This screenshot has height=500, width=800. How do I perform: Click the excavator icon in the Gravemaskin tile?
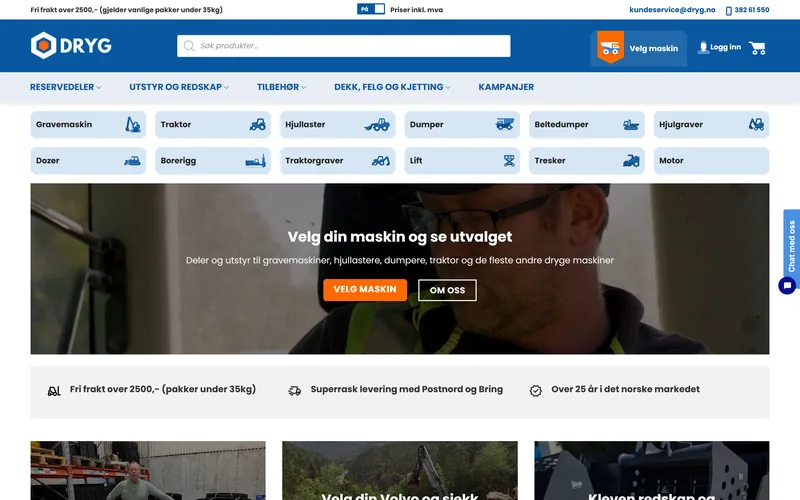pyautogui.click(x=133, y=124)
